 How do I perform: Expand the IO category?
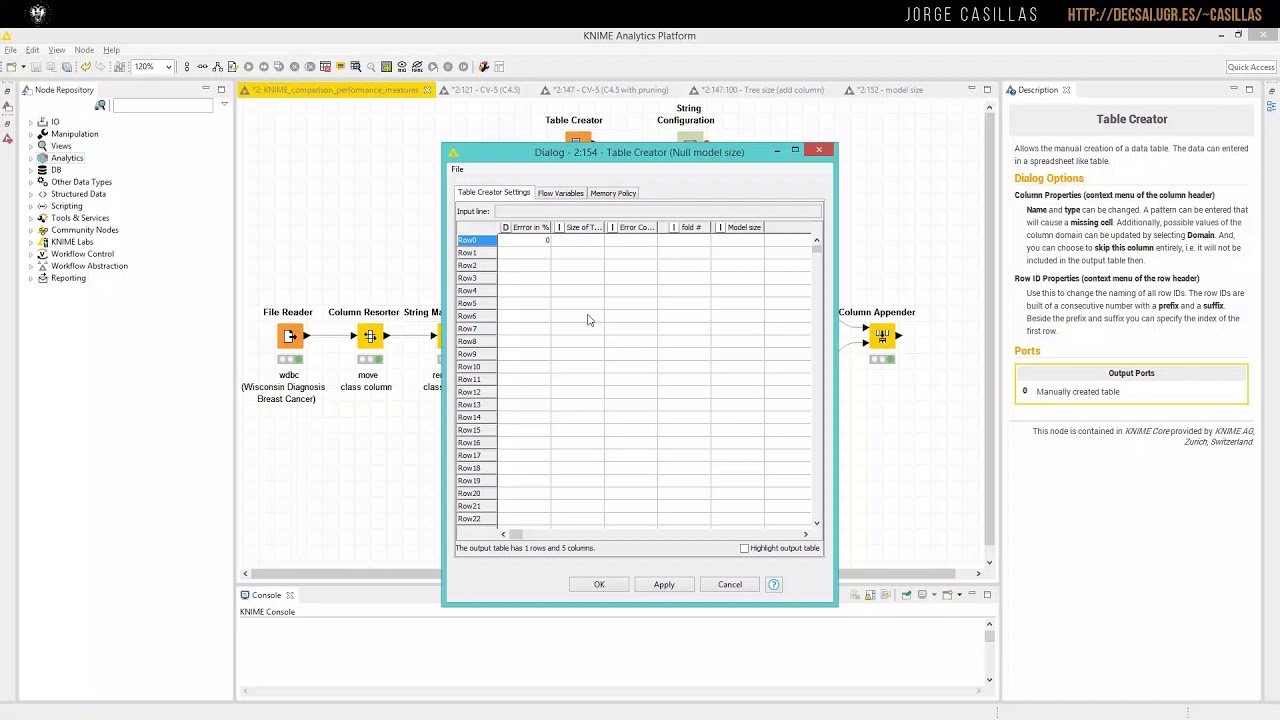click(31, 122)
